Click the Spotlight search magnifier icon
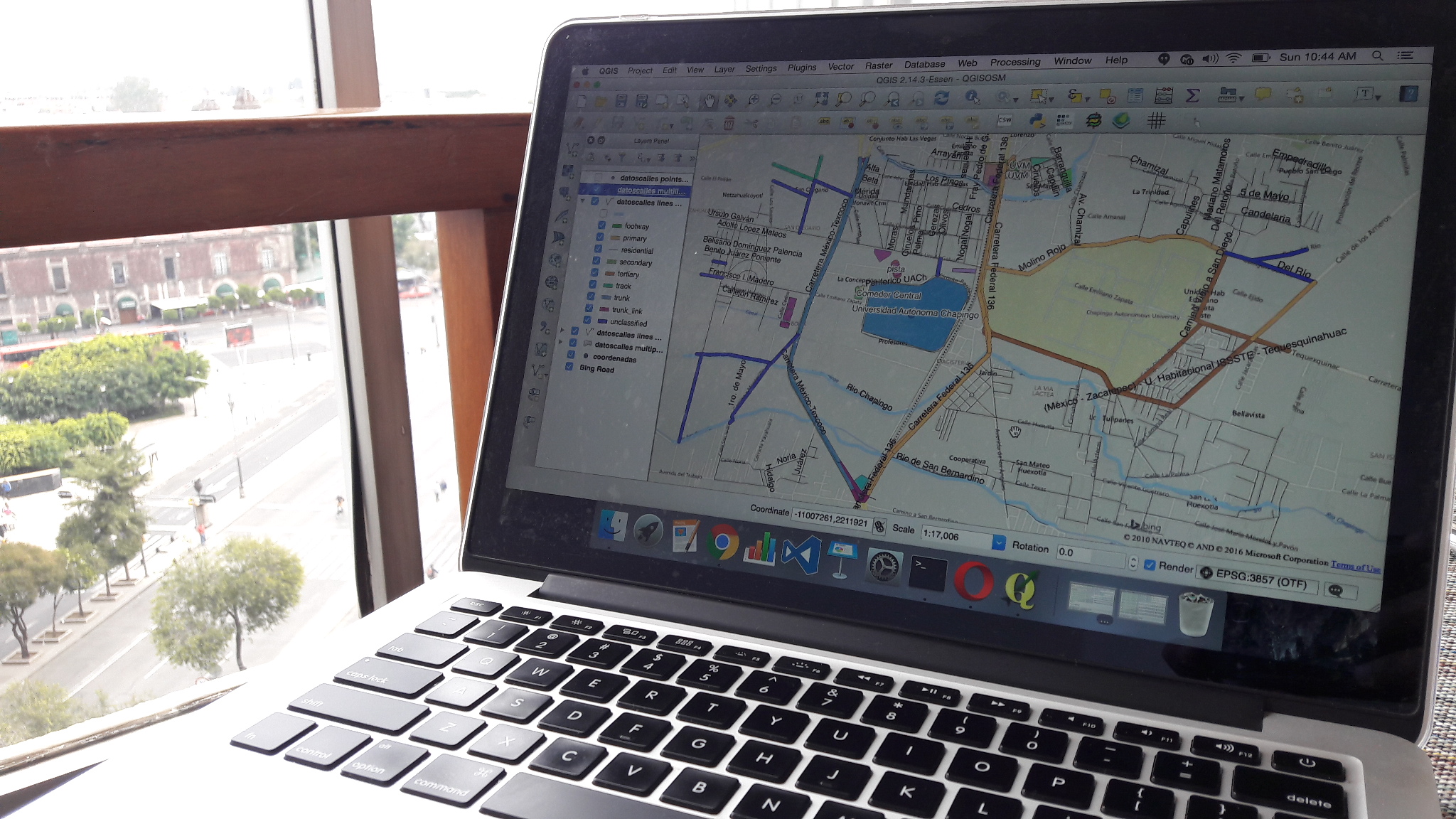The height and width of the screenshot is (819, 1456). (1377, 55)
